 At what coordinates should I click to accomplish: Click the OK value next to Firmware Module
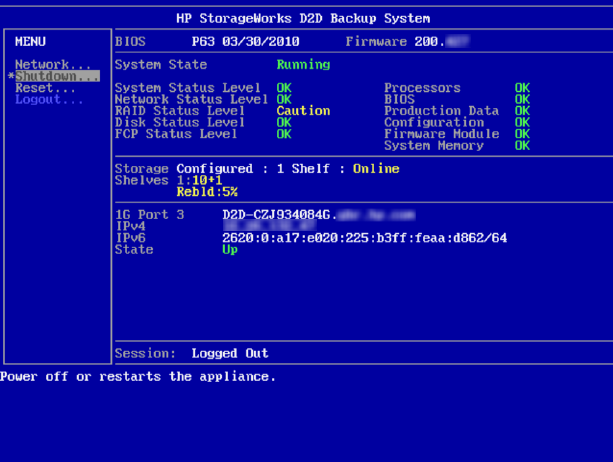click(x=522, y=134)
